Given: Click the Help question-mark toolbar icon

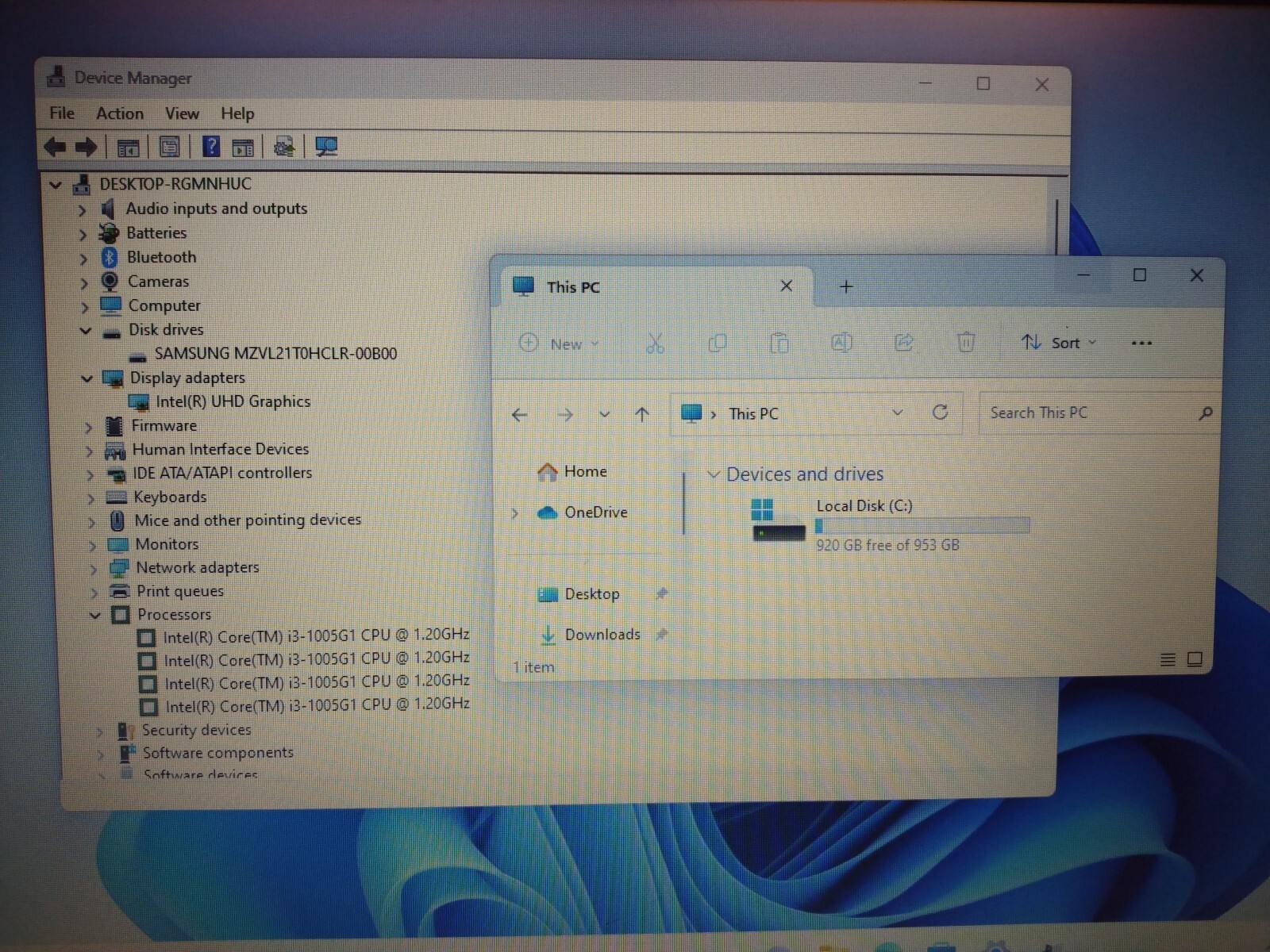Looking at the screenshot, I should pyautogui.click(x=211, y=147).
